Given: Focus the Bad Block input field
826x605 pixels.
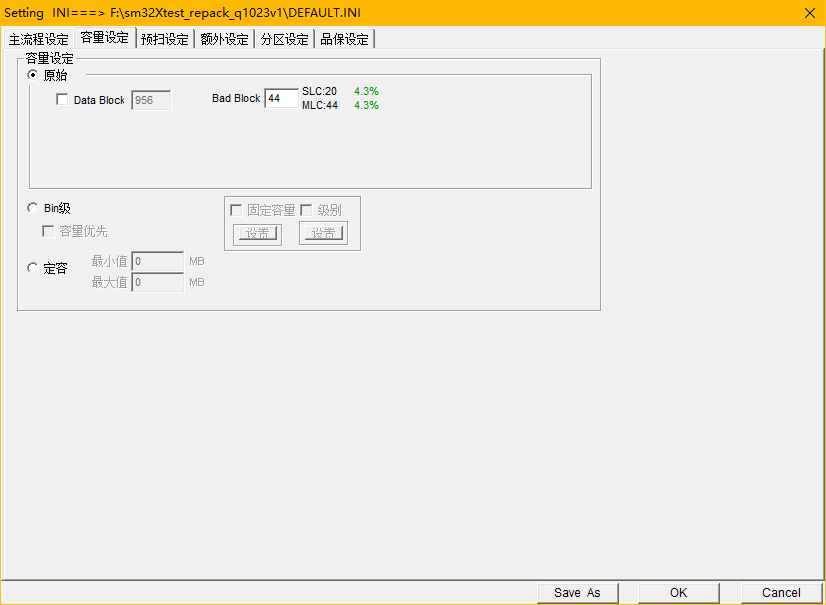Looking at the screenshot, I should point(282,98).
